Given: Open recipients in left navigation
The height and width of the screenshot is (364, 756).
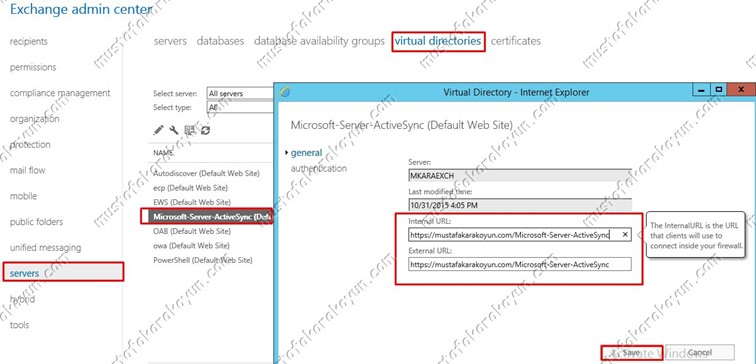Looking at the screenshot, I should [28, 41].
